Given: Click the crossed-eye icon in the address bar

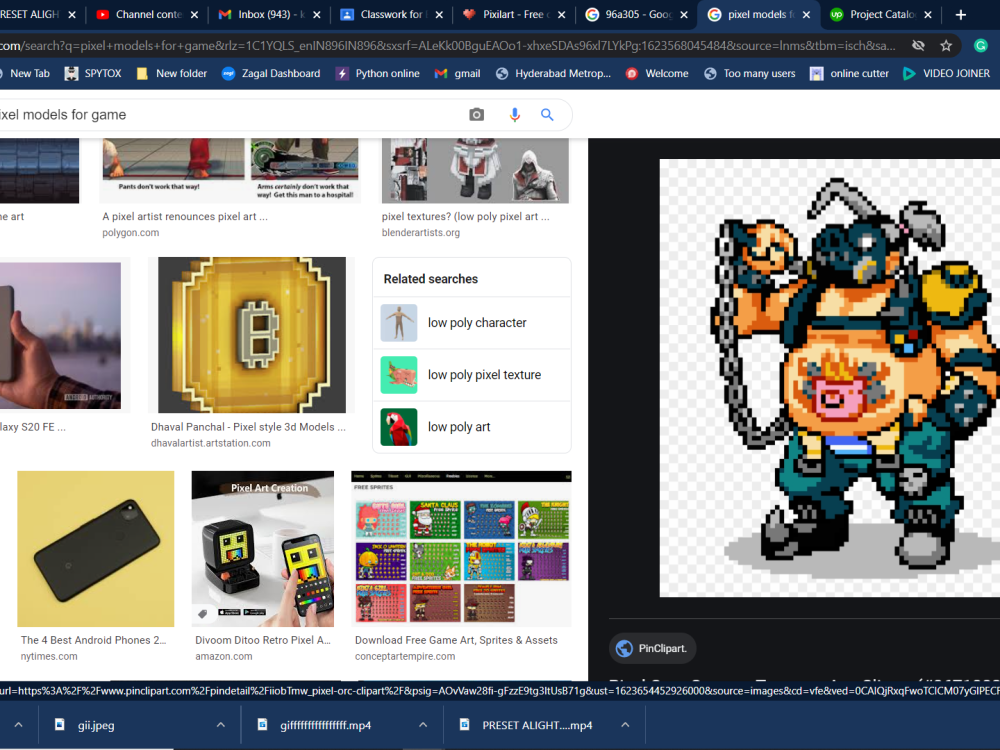Looking at the screenshot, I should [x=918, y=45].
